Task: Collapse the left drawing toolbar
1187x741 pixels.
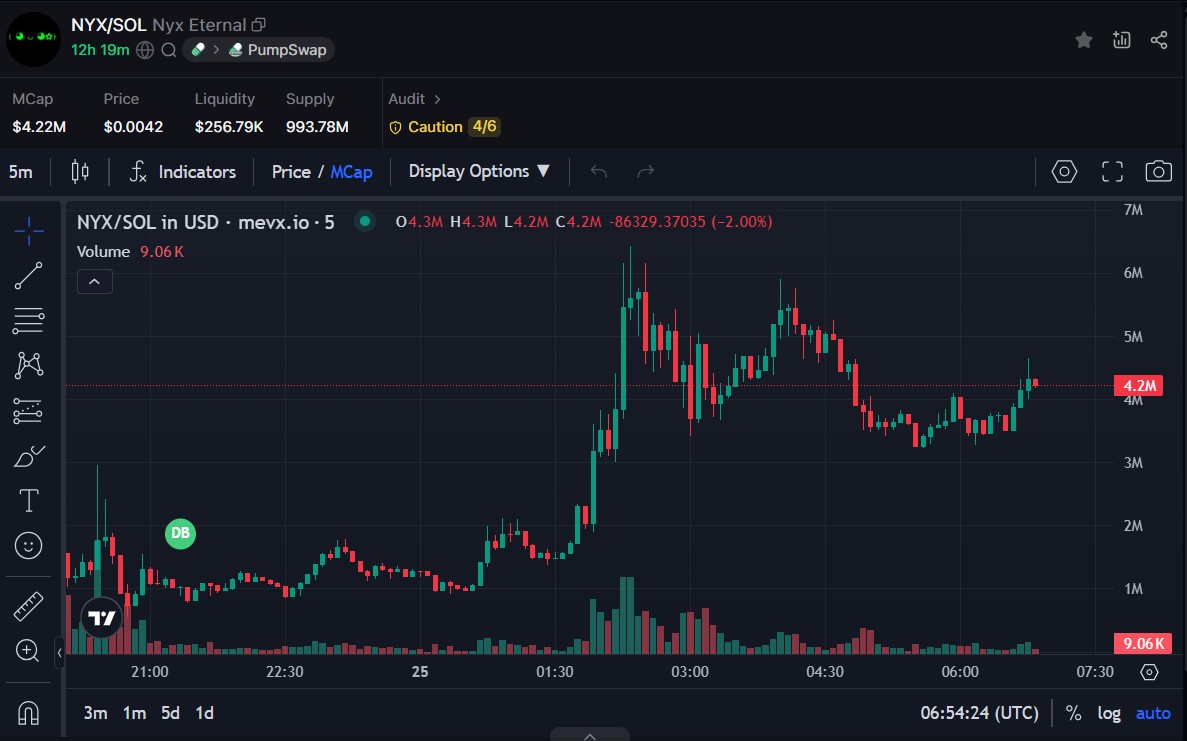Action: [x=59, y=652]
